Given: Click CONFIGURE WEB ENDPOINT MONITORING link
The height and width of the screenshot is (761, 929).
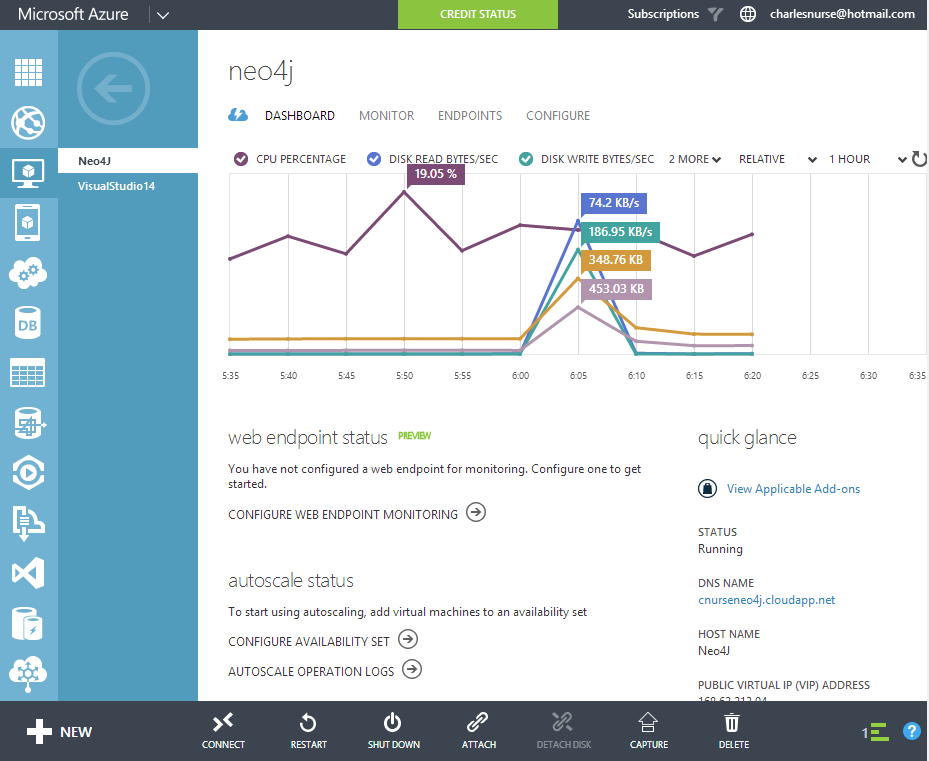Looking at the screenshot, I should click(357, 513).
